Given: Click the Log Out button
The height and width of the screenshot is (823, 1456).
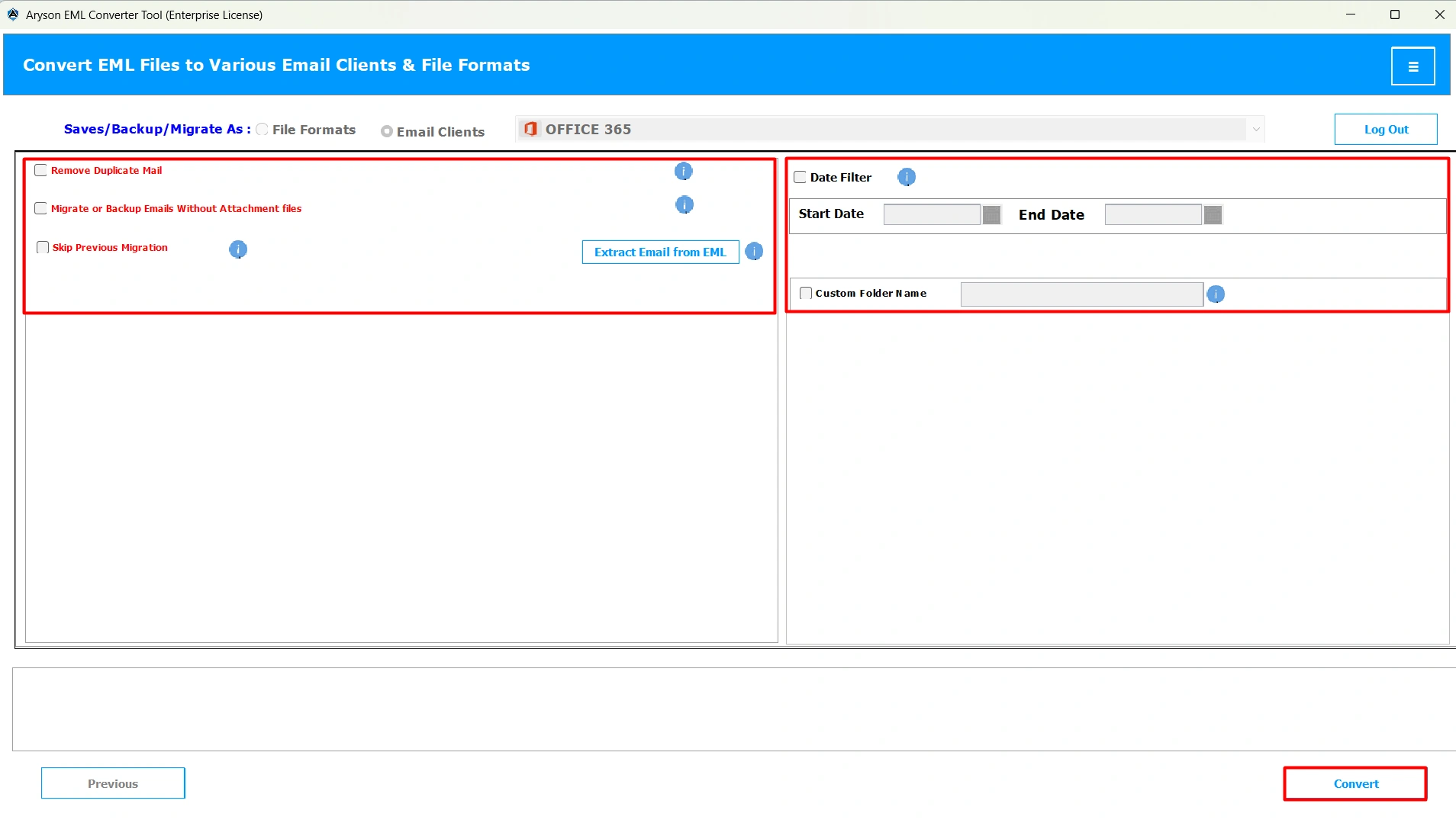Looking at the screenshot, I should [1386, 129].
